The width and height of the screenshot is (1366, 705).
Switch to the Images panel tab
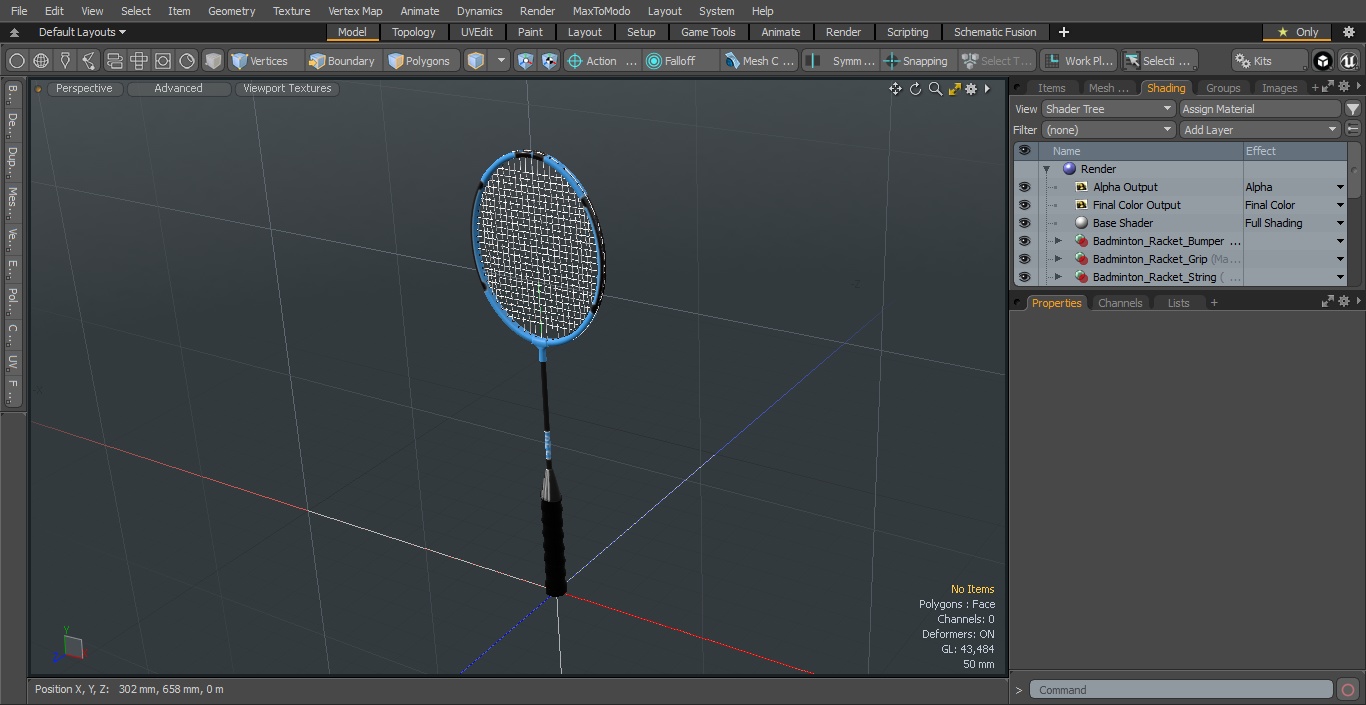(1279, 88)
